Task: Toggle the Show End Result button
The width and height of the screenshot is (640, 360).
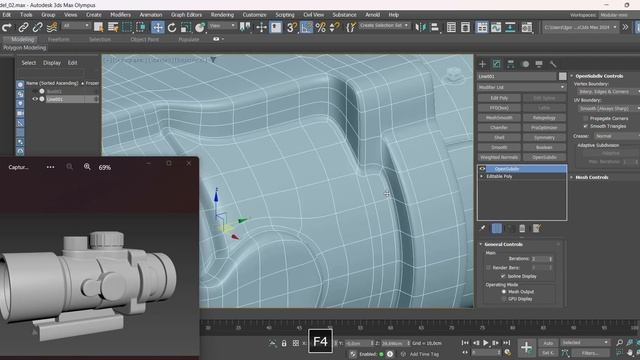Action: point(497,228)
